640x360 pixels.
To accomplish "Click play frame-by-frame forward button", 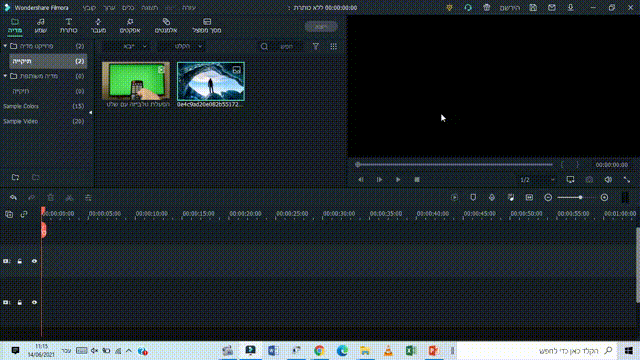I will coord(379,180).
